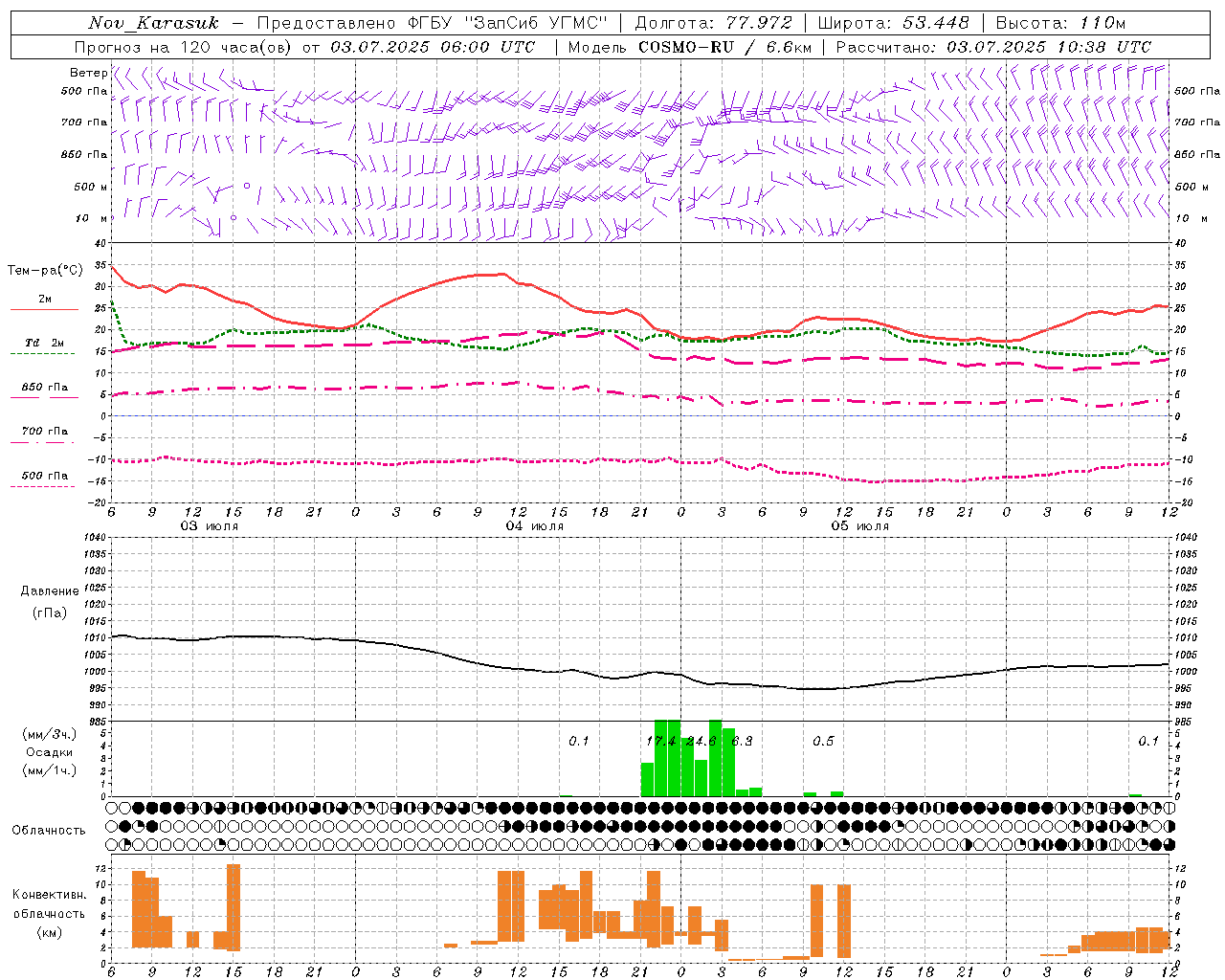Select the Тем-ра(°C) temperature panel label

[x=45, y=271]
